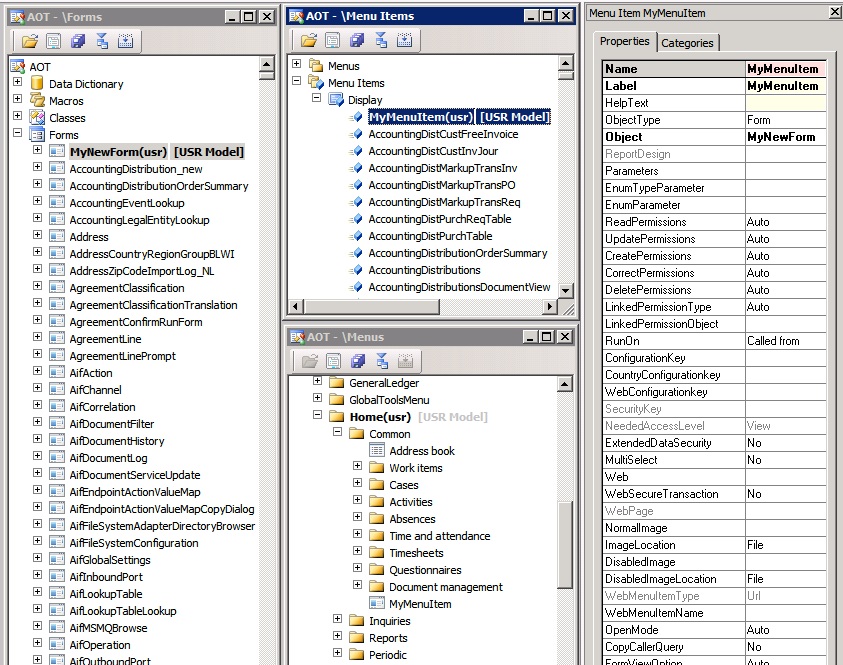Viewport: 843px width, 665px height.
Task: Click the Import icon in Menu Items toolbar
Action: coord(381,40)
